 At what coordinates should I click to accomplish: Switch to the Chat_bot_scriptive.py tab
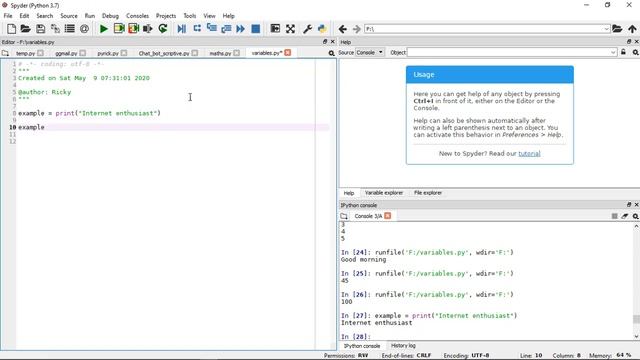pos(164,53)
